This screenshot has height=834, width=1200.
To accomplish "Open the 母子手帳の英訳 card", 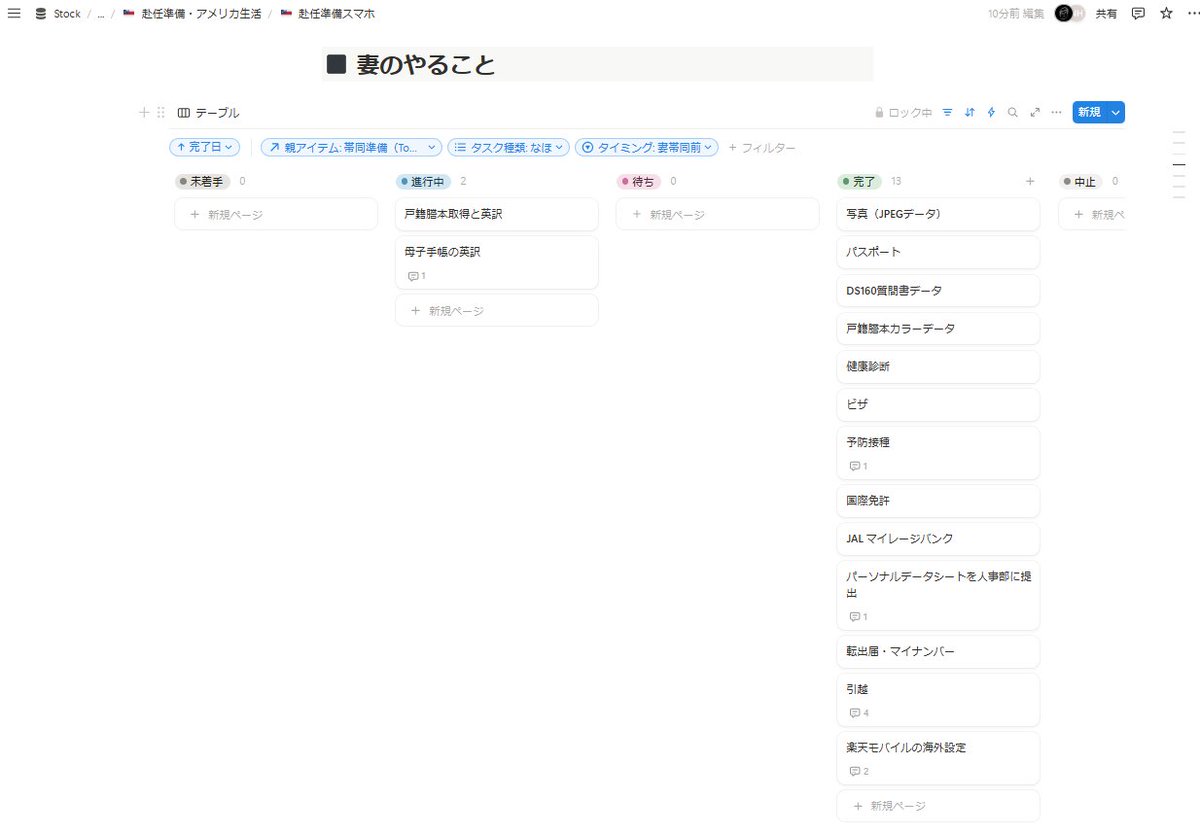I will point(497,262).
